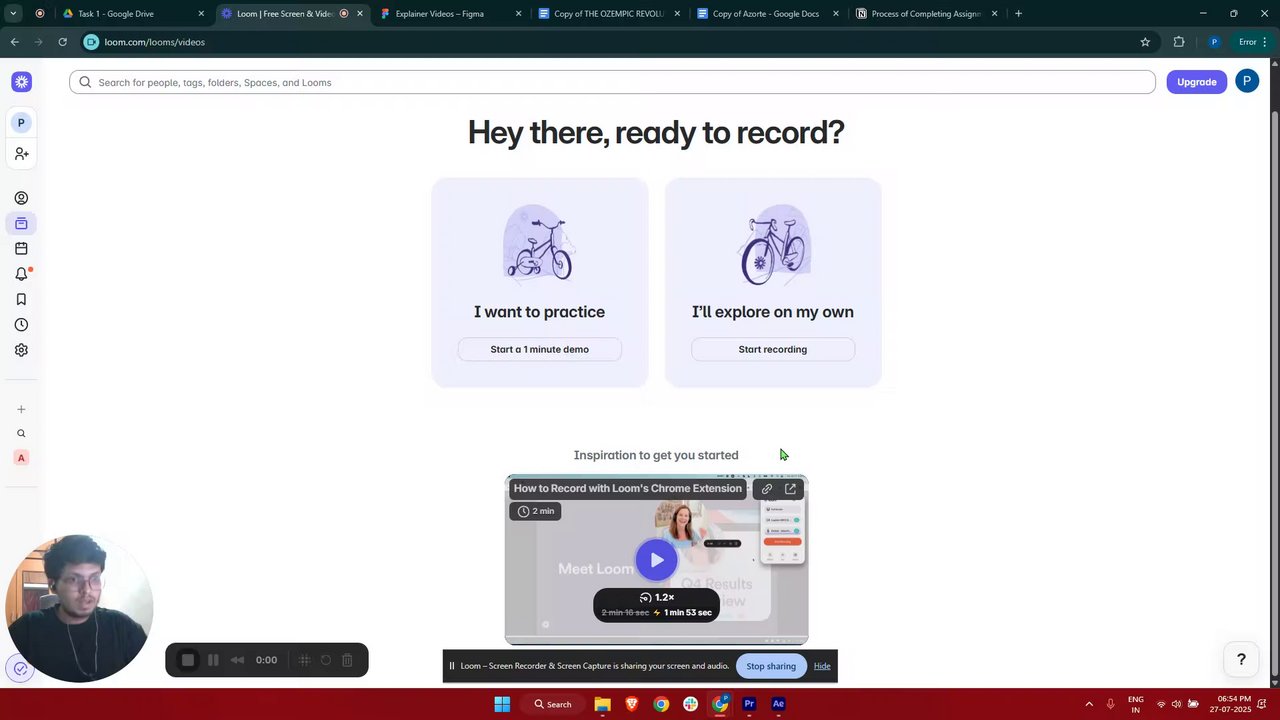This screenshot has height=720, width=1280.
Task: Switch to Task 1 - Google Drive tab
Action: [x=132, y=14]
